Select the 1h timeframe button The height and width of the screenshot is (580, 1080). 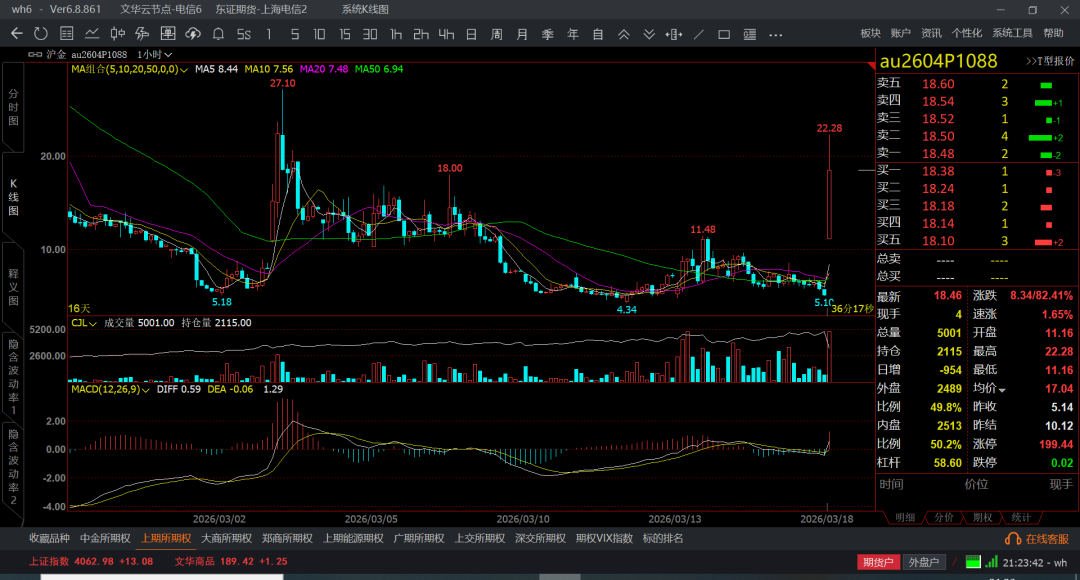tap(396, 34)
